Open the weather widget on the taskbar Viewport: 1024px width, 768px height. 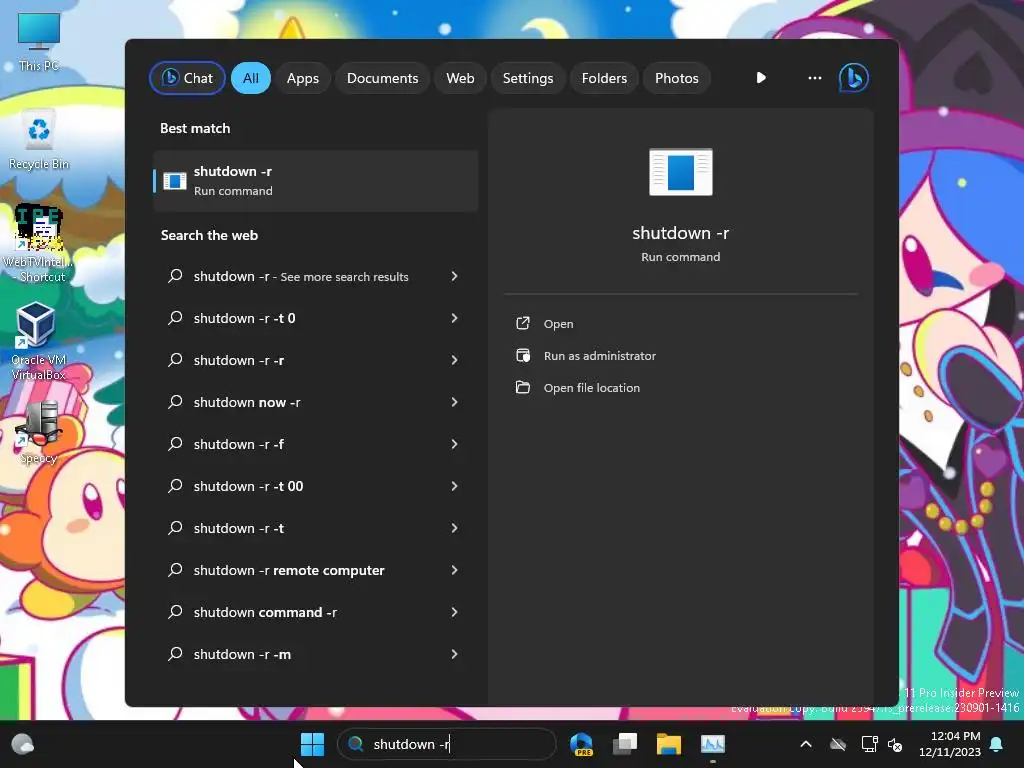(x=23, y=744)
